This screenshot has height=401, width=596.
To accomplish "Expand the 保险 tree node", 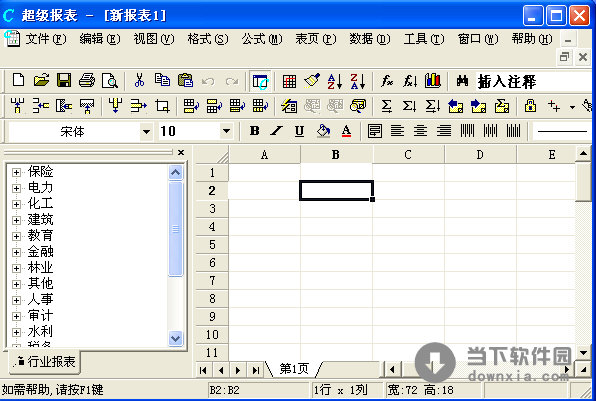I will point(16,172).
